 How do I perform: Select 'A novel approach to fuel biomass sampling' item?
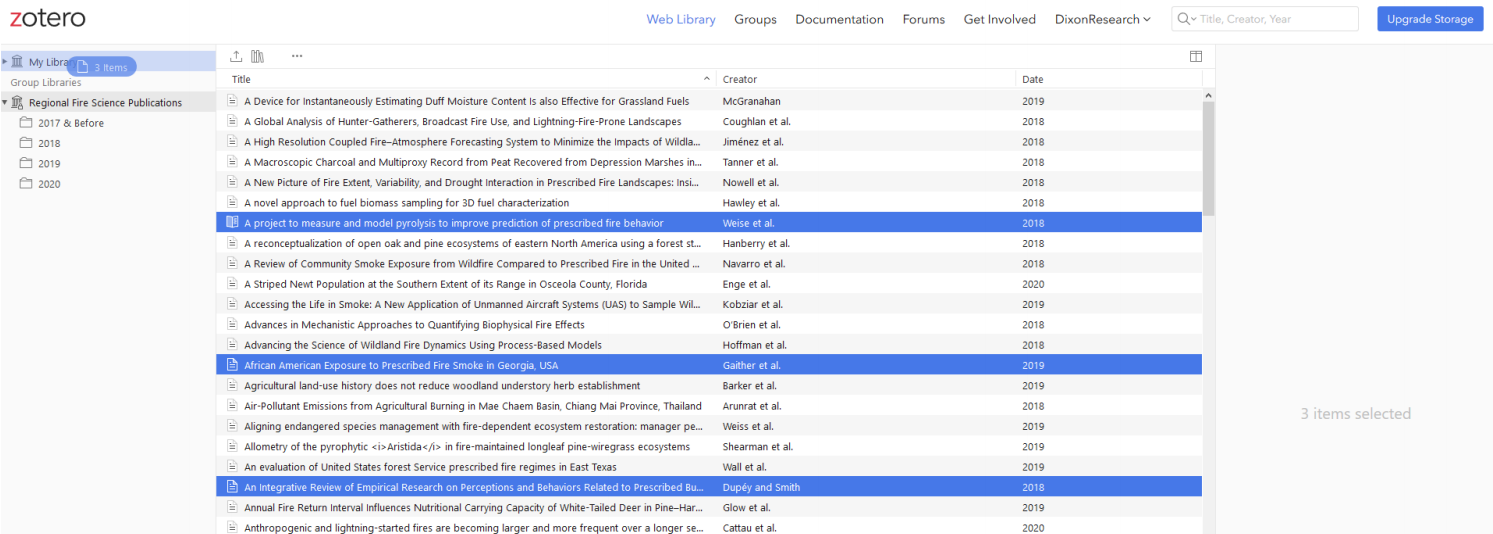pyautogui.click(x=709, y=203)
